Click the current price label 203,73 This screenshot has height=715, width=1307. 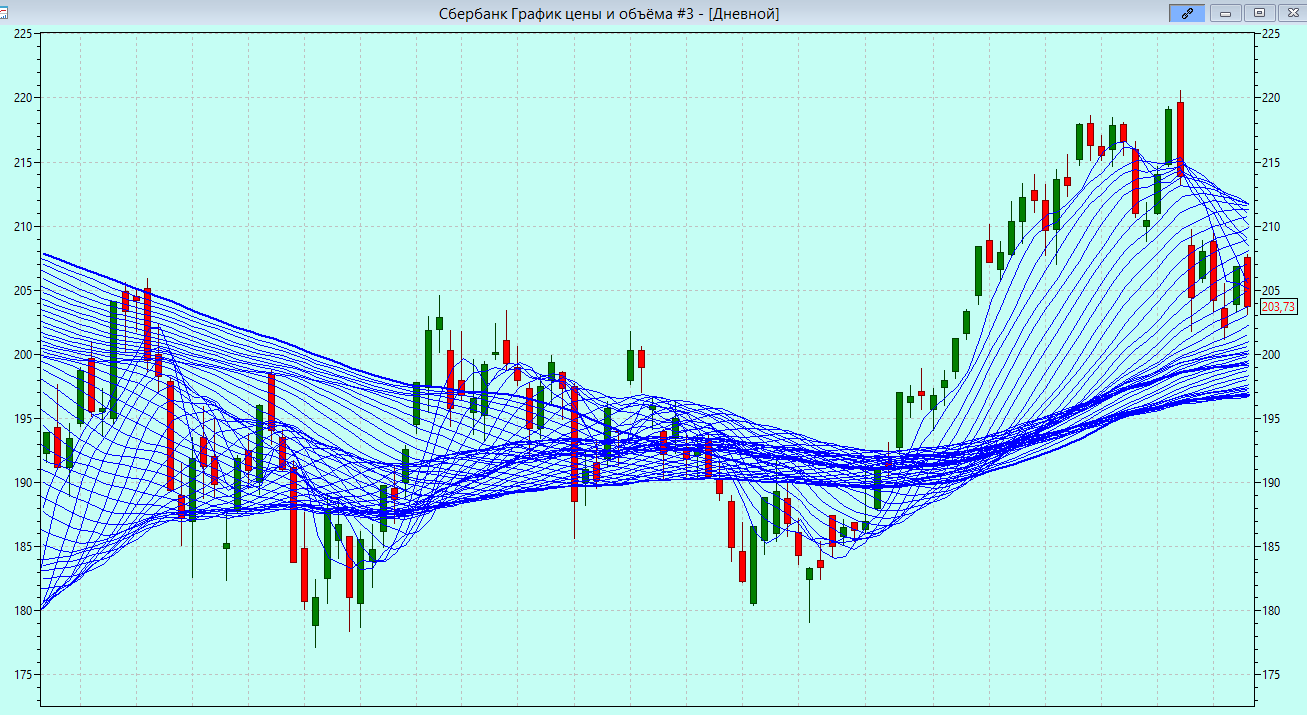[1279, 307]
